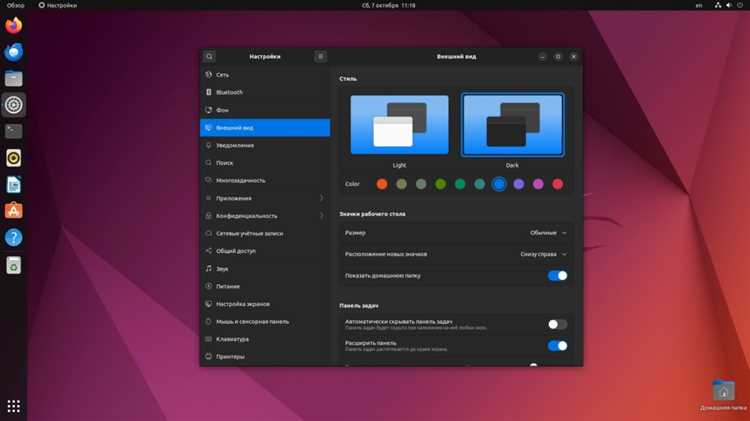Open Настройка экранов settings section
Screen dimensions: 750x421
coord(265,304)
